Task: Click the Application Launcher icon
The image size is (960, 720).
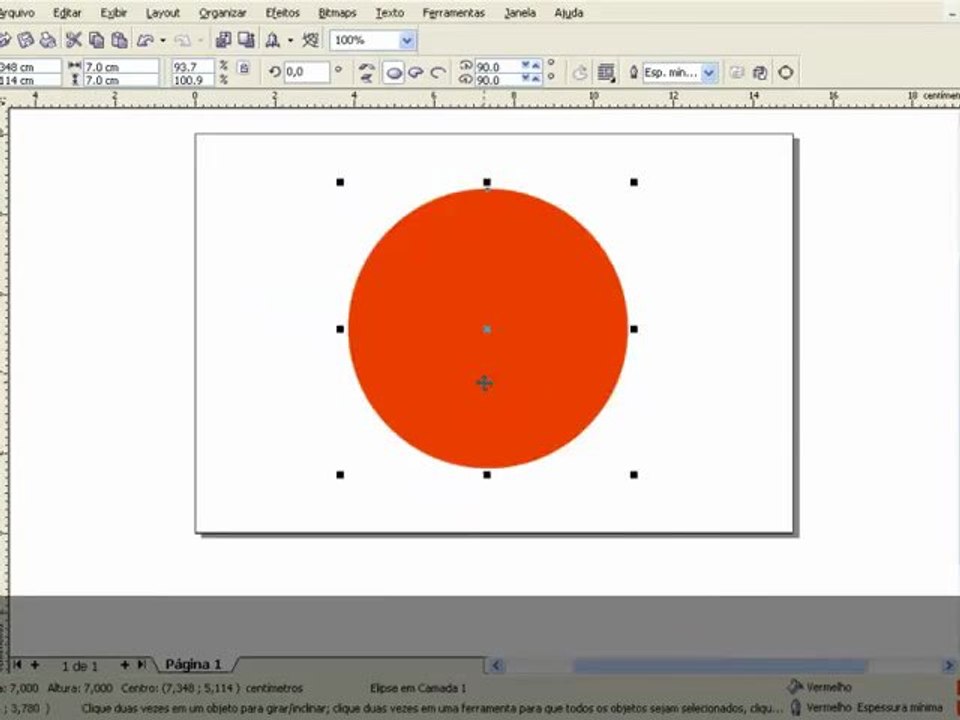Action: [x=272, y=40]
